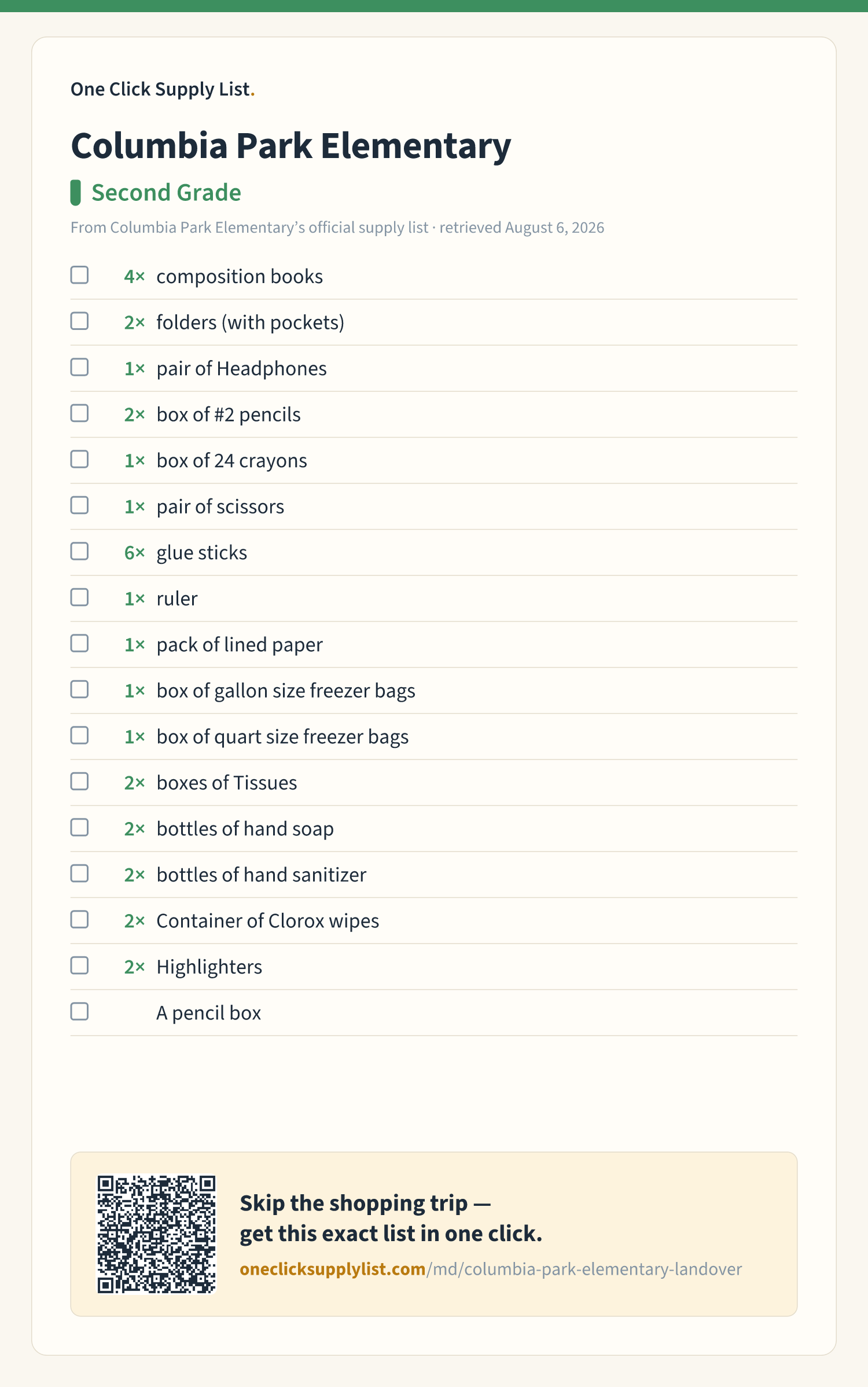The width and height of the screenshot is (868, 1387).
Task: Open the oneclicksupplylist.com link
Action: [491, 1269]
